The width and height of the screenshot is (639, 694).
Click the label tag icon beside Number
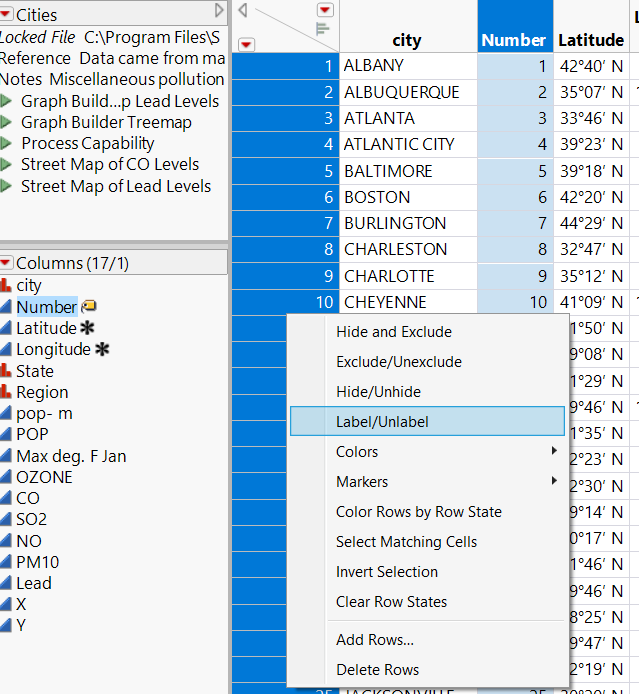(x=90, y=306)
